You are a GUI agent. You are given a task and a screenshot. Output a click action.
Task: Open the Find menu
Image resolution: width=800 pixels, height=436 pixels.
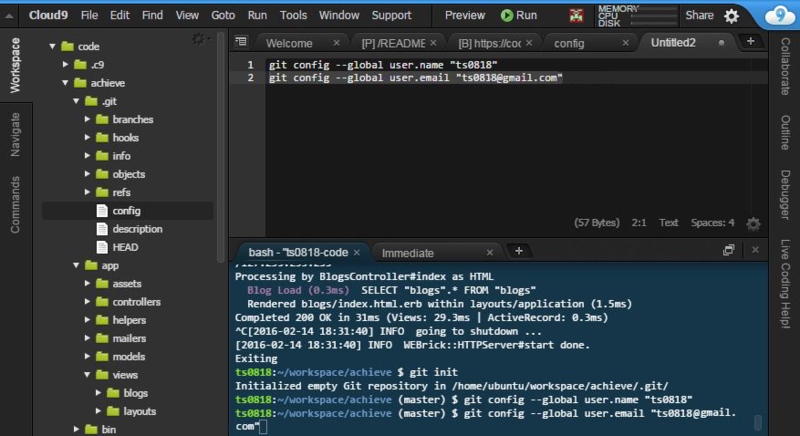click(x=153, y=15)
